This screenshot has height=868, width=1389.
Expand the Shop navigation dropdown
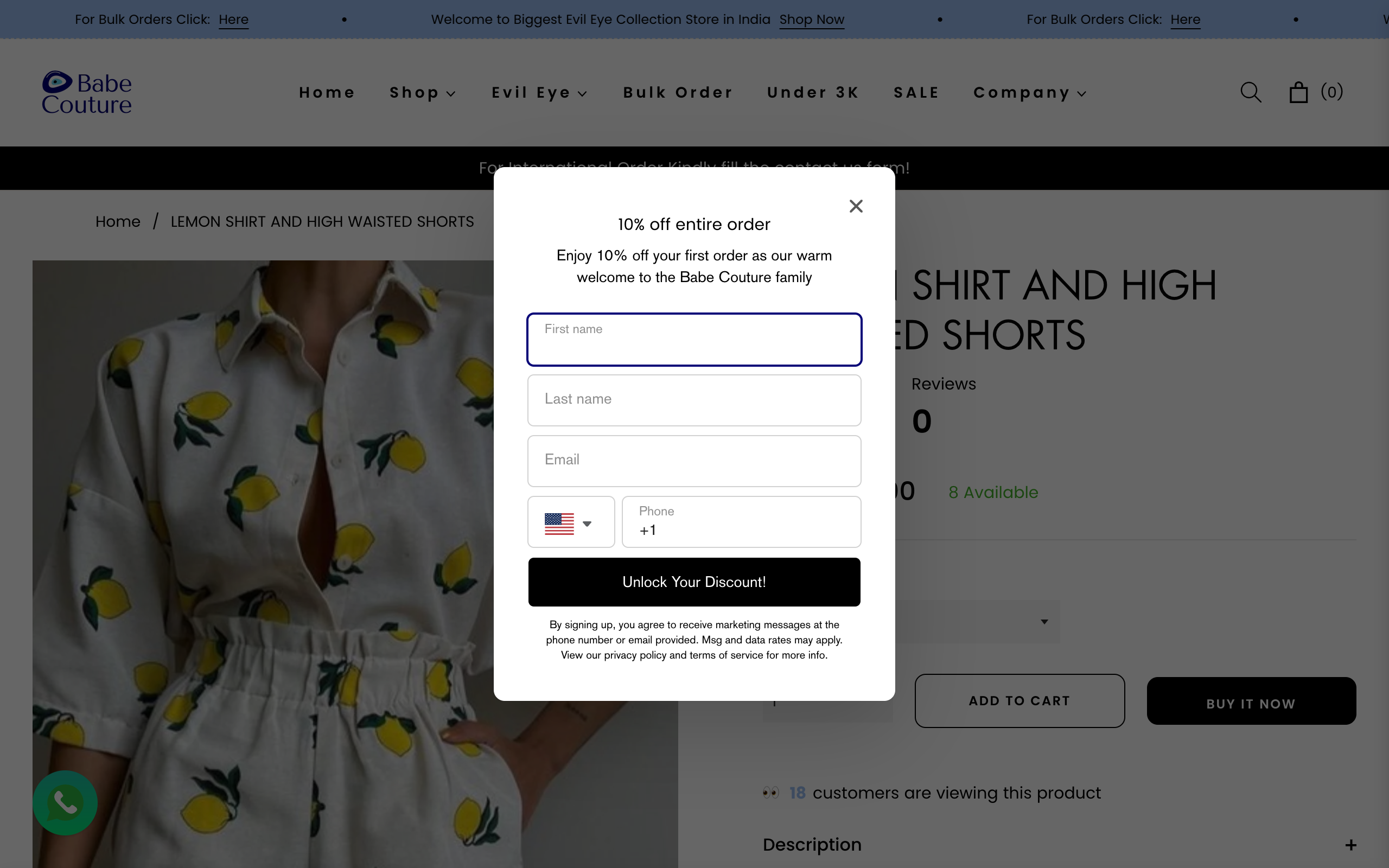click(423, 92)
